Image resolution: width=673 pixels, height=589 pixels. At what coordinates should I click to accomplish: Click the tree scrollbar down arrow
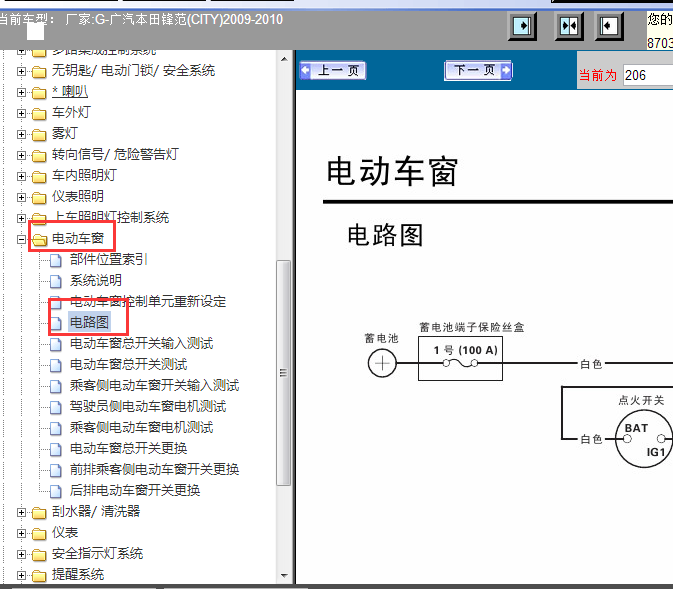[x=284, y=576]
